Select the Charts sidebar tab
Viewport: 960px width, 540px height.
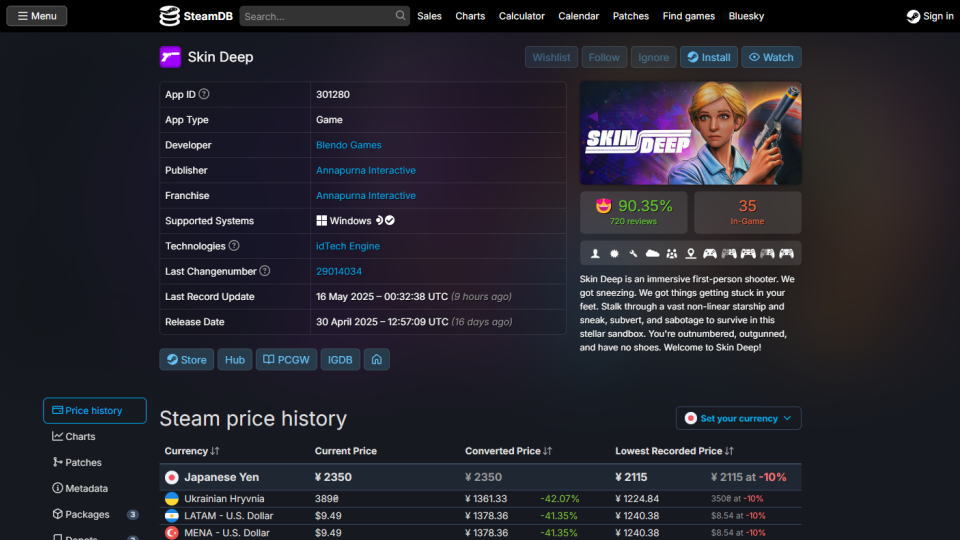click(95, 437)
